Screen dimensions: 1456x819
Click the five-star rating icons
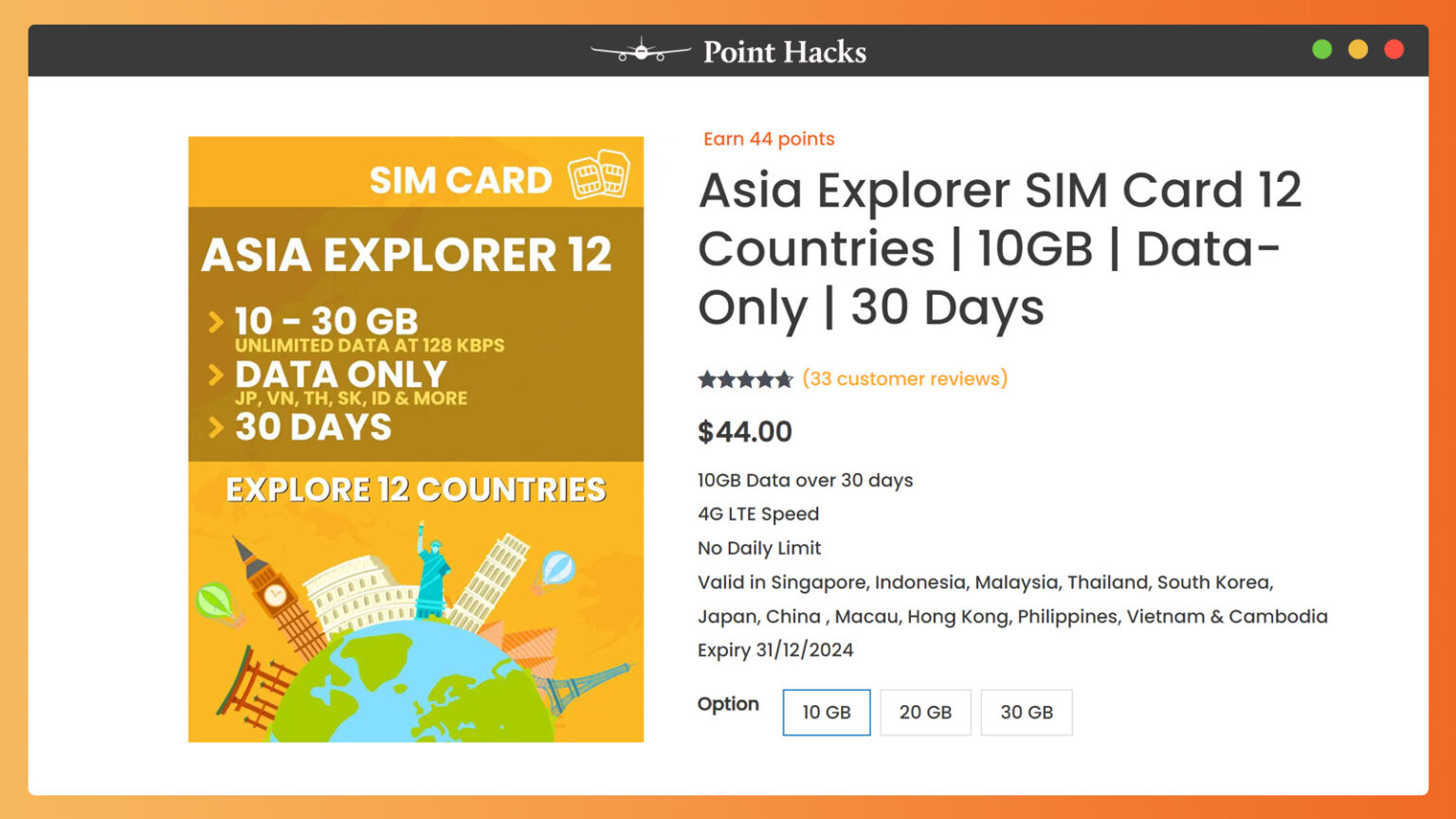[x=745, y=378]
